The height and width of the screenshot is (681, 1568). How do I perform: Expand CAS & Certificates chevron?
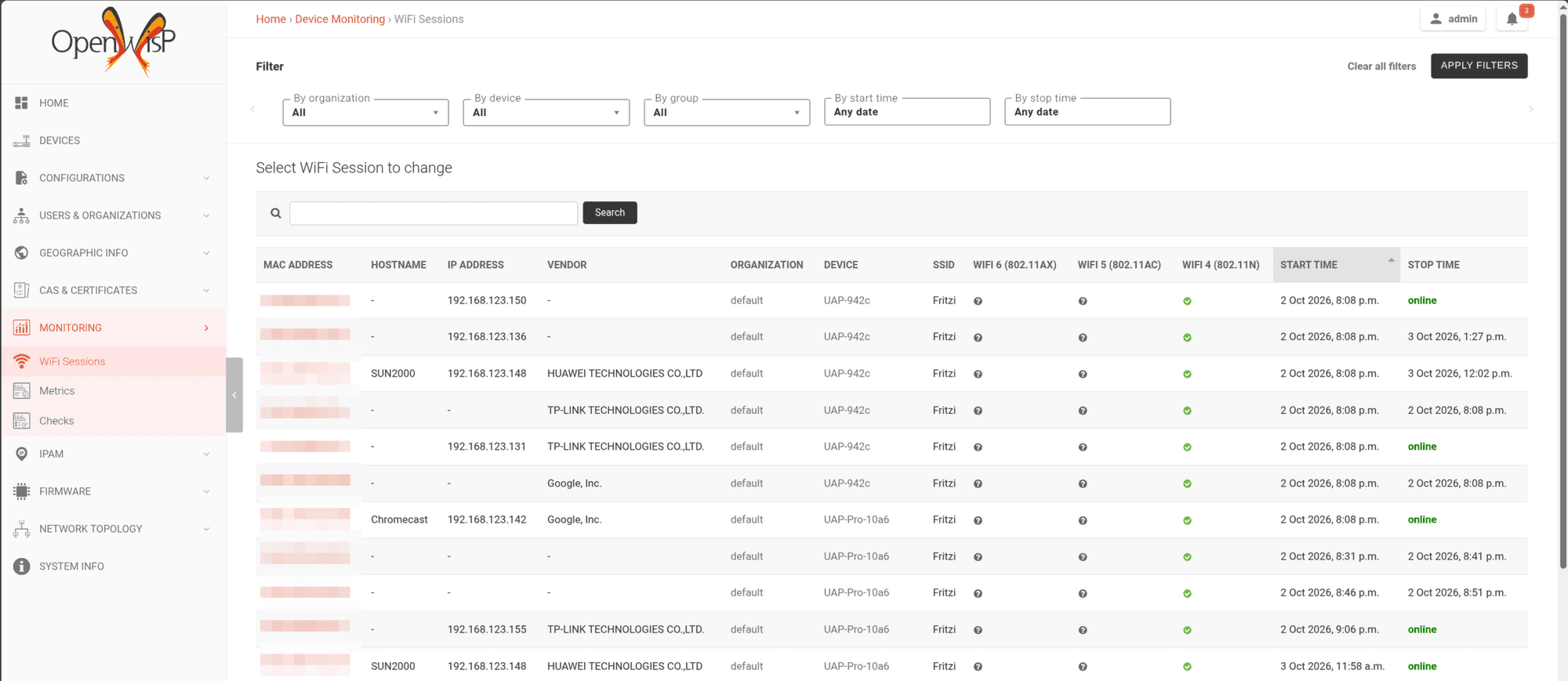(x=206, y=290)
